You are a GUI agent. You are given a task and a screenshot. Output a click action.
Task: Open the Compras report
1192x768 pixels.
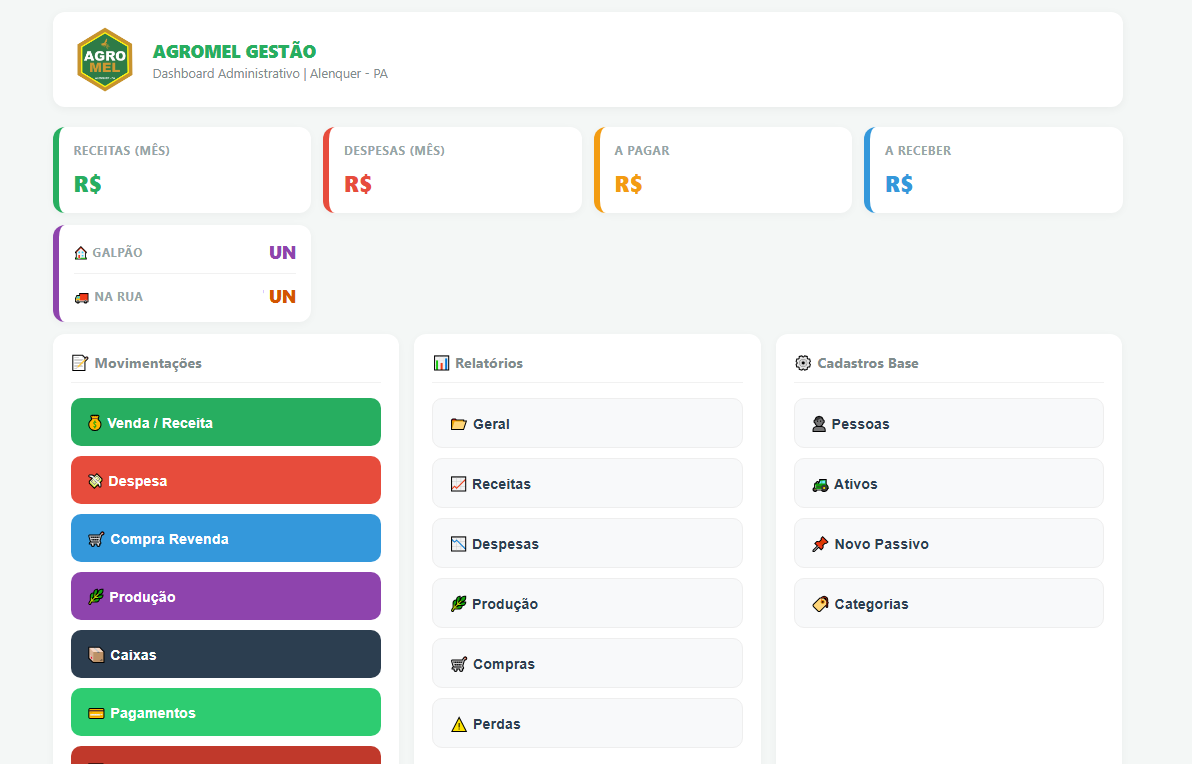click(x=587, y=664)
